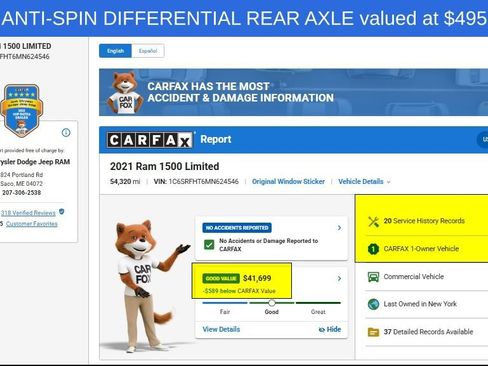488x366 pixels.
Task: Click the globe icon by Last Owned in New York
Action: (373, 304)
